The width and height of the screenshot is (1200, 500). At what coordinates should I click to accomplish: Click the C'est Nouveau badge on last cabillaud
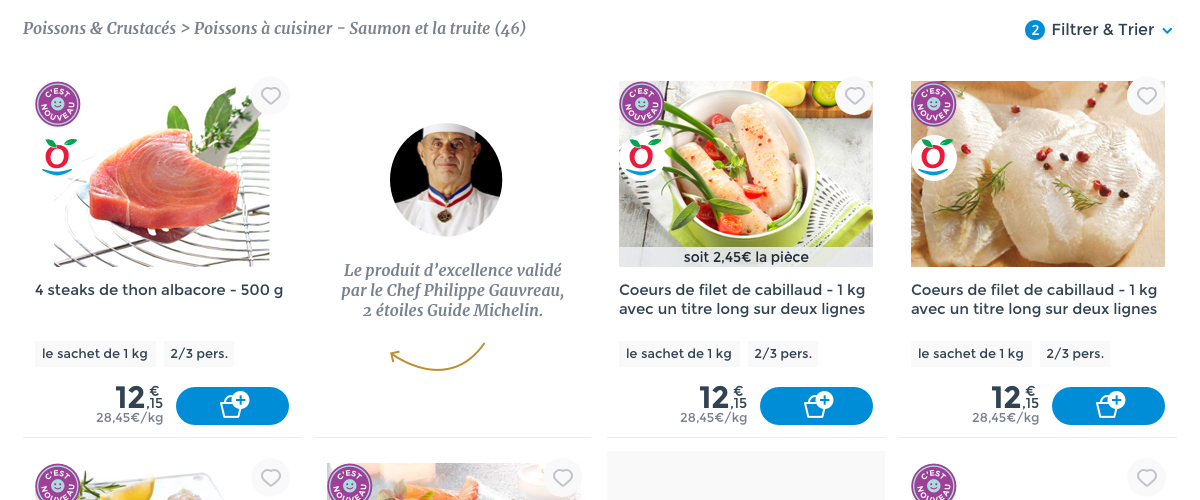(934, 104)
